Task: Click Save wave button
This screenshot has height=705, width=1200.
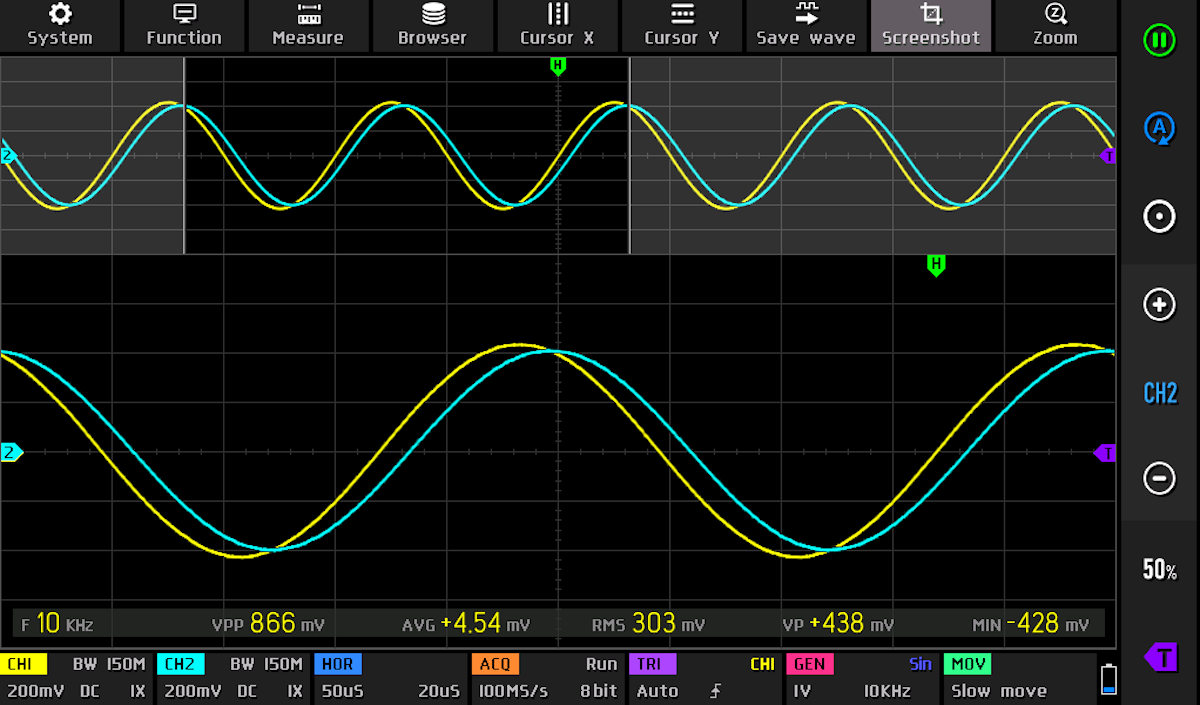Action: click(806, 26)
